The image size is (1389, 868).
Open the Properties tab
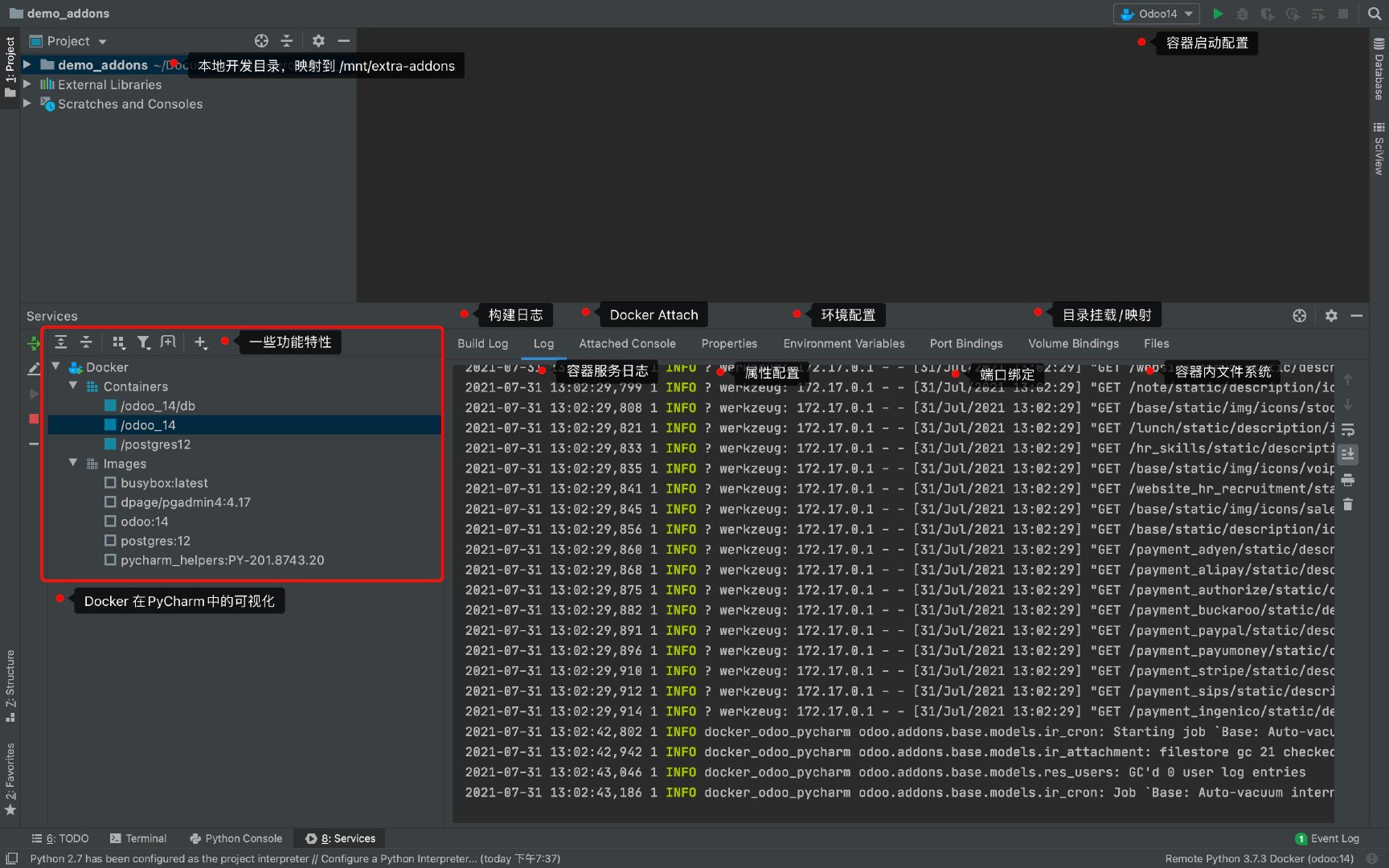click(x=729, y=344)
